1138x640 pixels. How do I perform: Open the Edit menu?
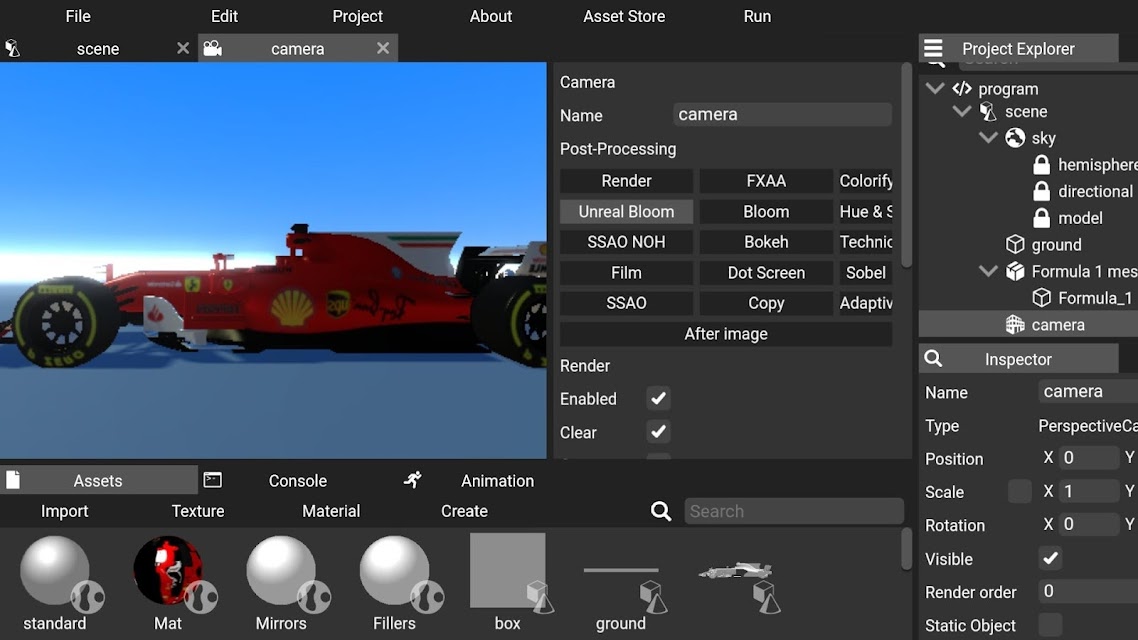pyautogui.click(x=224, y=16)
